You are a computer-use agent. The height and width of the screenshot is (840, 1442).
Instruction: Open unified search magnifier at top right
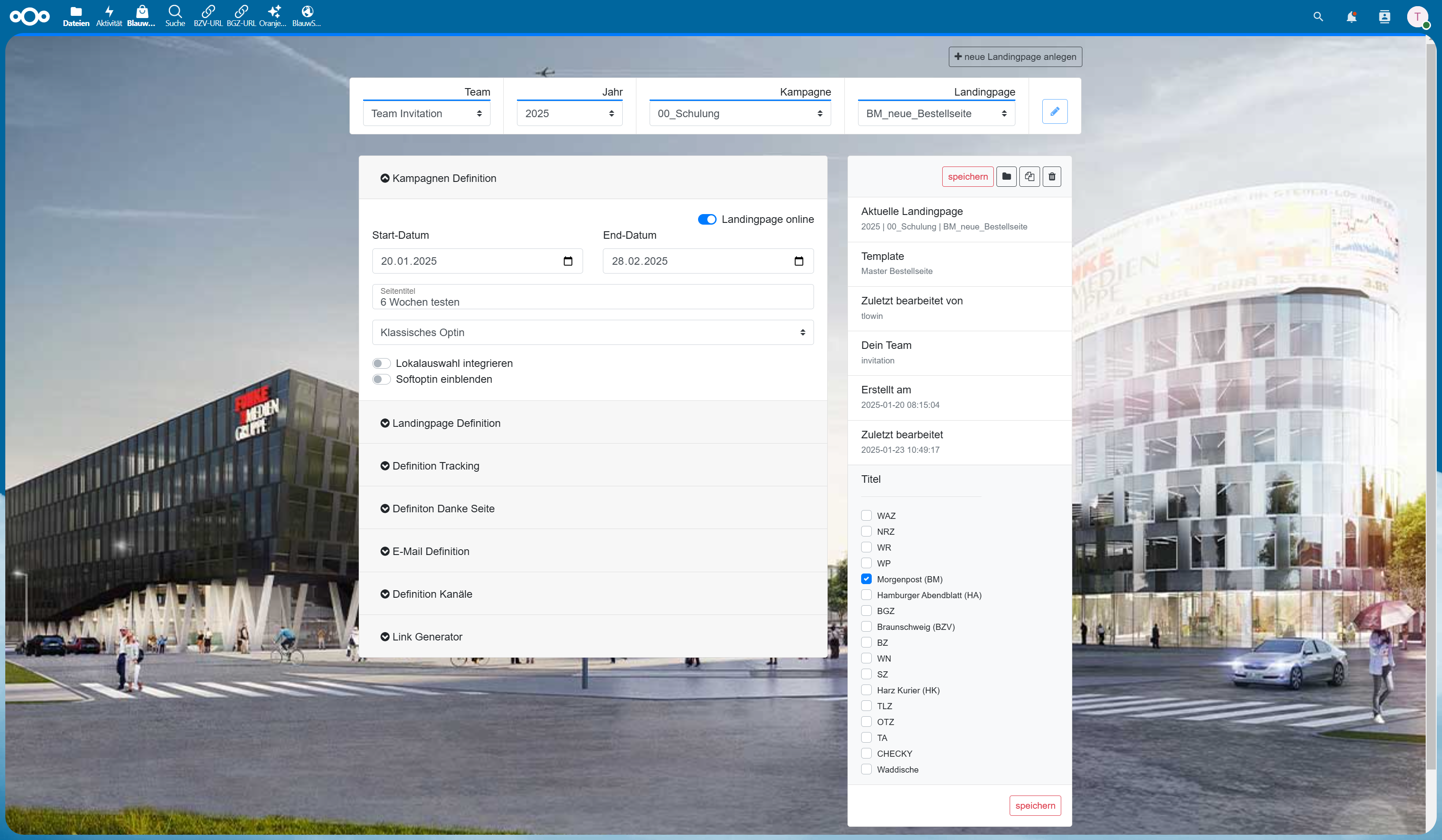1318,17
